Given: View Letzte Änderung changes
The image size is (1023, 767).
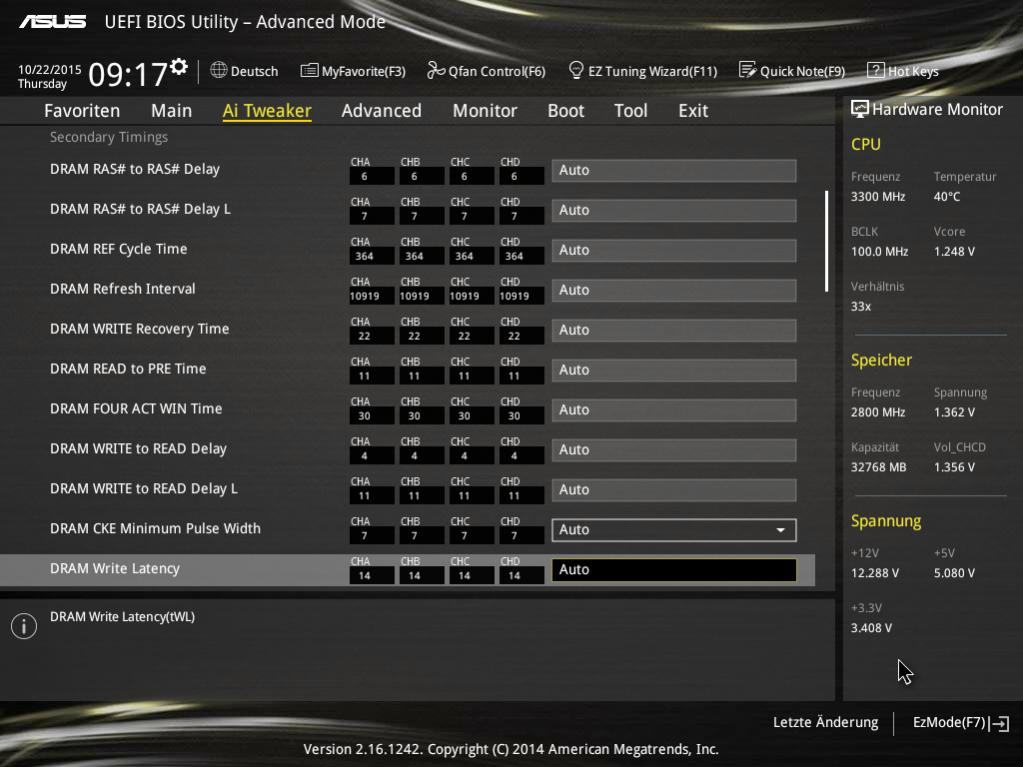Looking at the screenshot, I should pos(825,723).
